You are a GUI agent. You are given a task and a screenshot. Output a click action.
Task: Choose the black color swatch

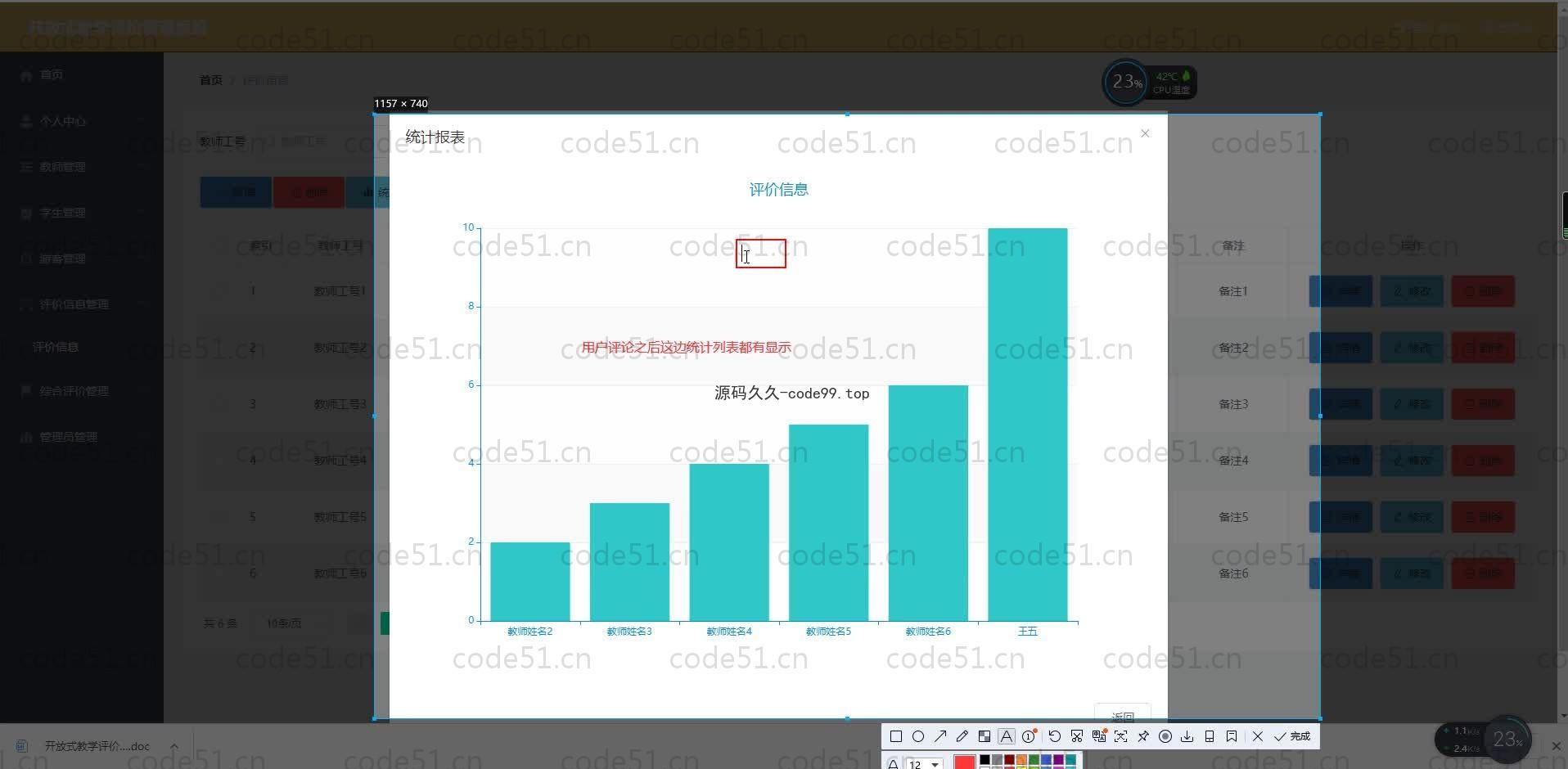tap(985, 760)
